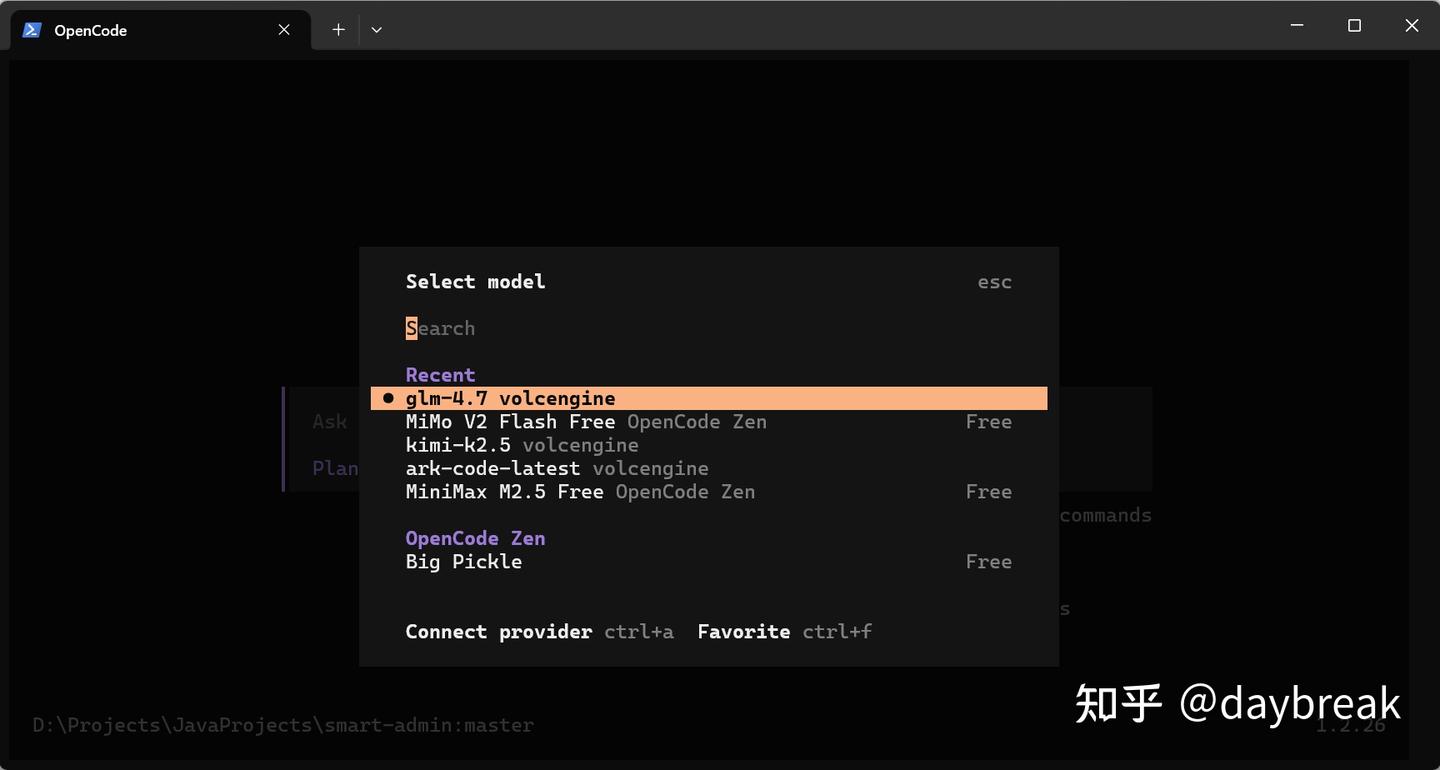Click the Free label on Big Pickle row

point(988,562)
